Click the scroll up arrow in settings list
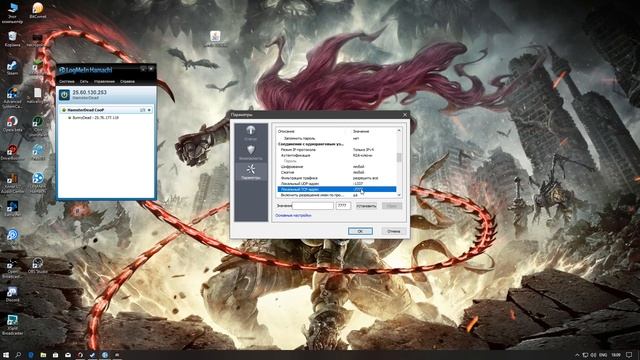The image size is (640, 360). [399, 131]
